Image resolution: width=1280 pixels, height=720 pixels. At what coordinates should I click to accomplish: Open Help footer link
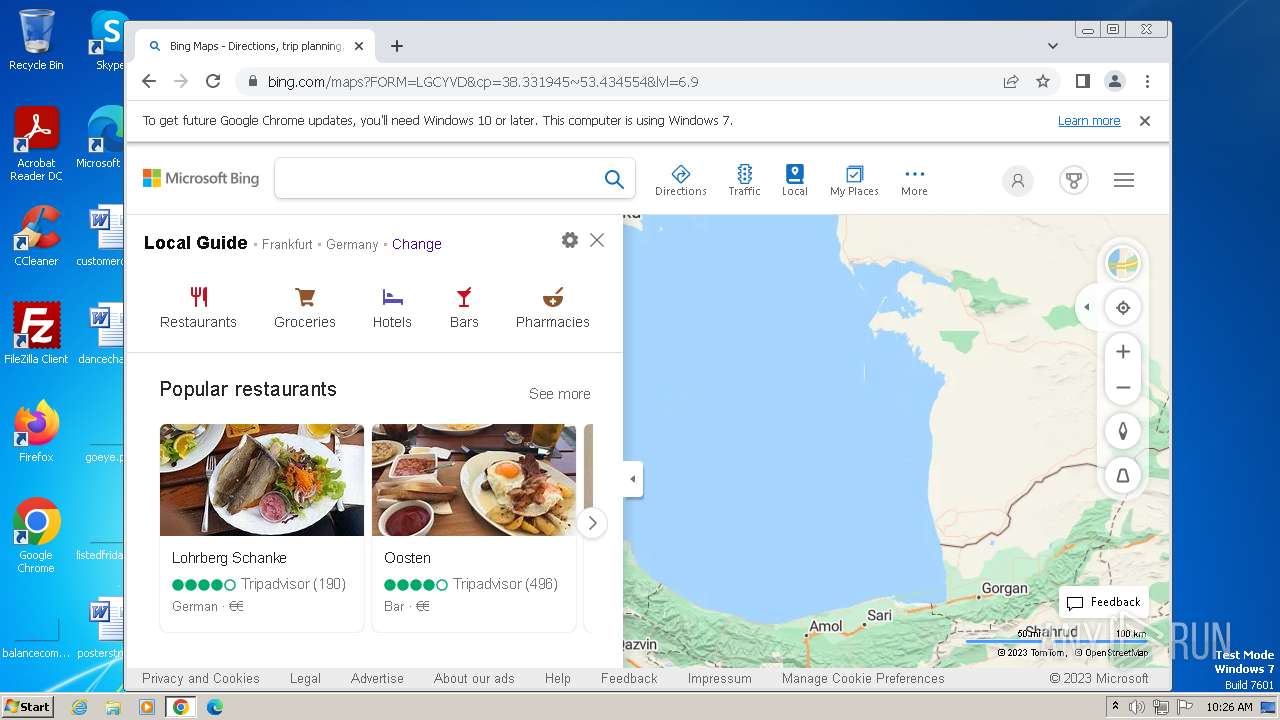click(558, 678)
